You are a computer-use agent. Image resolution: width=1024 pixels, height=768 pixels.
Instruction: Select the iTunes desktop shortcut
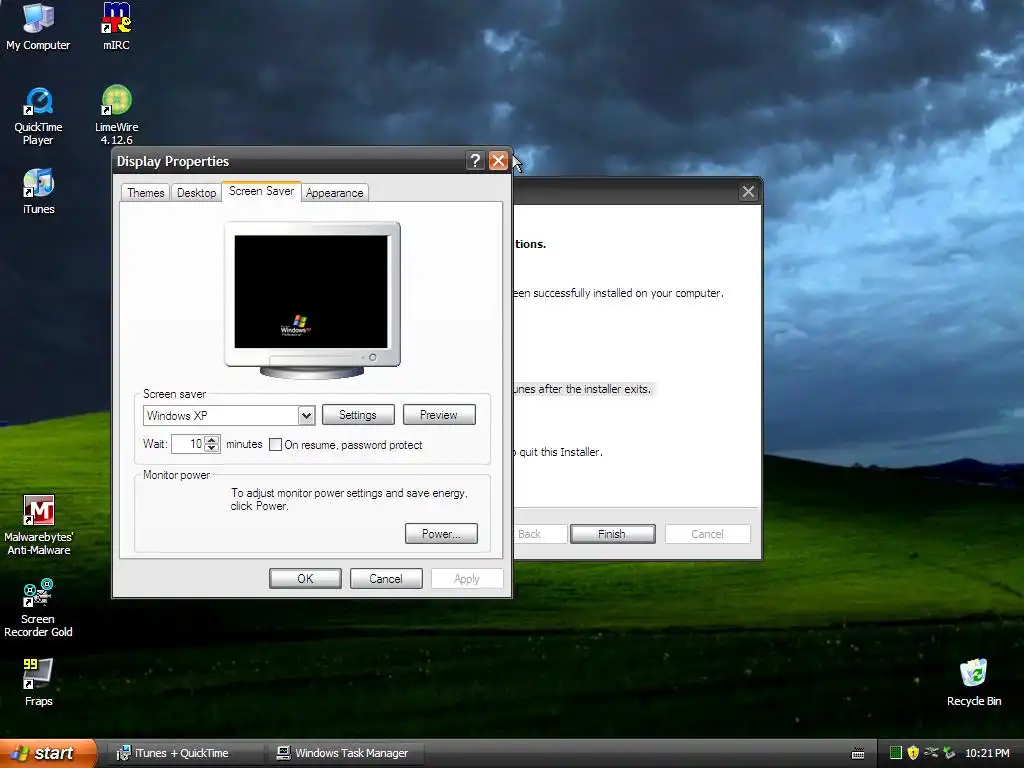pyautogui.click(x=39, y=191)
